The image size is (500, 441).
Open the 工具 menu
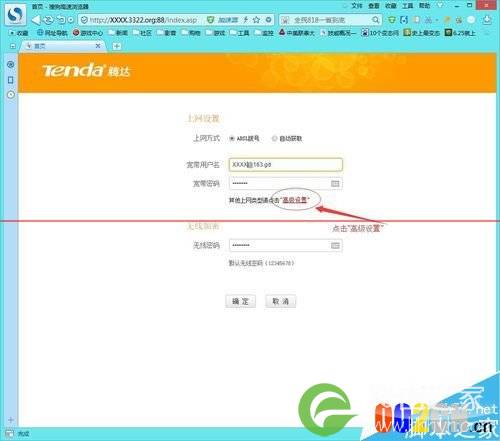click(407, 6)
